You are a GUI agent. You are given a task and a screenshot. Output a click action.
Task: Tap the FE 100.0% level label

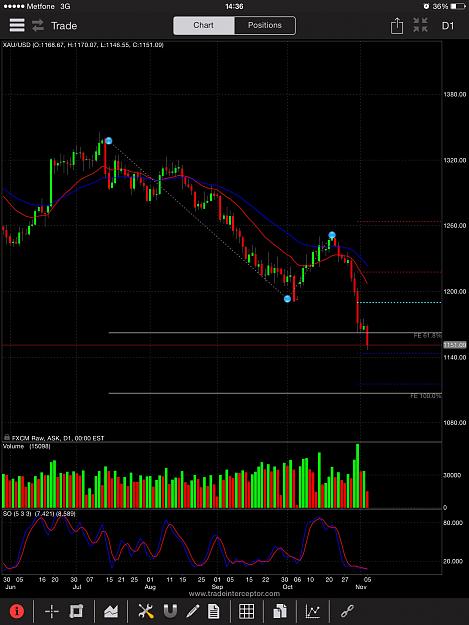click(426, 396)
